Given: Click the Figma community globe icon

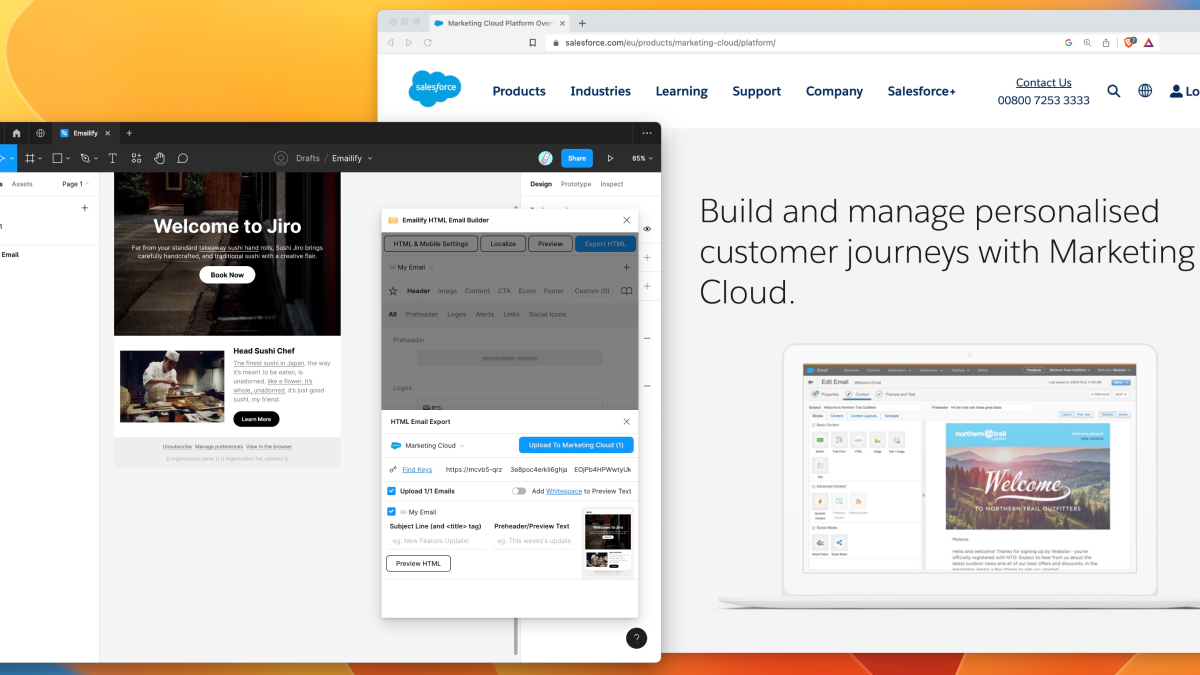Looking at the screenshot, I should pos(40,133).
